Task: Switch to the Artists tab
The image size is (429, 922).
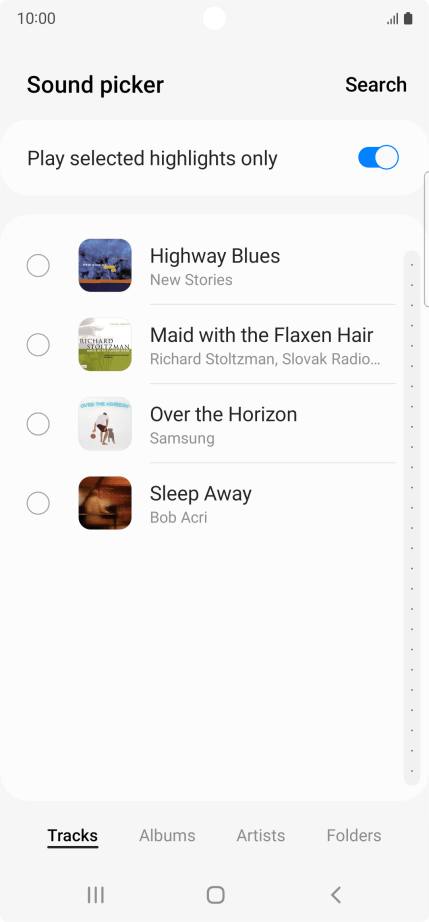Action: click(x=261, y=836)
